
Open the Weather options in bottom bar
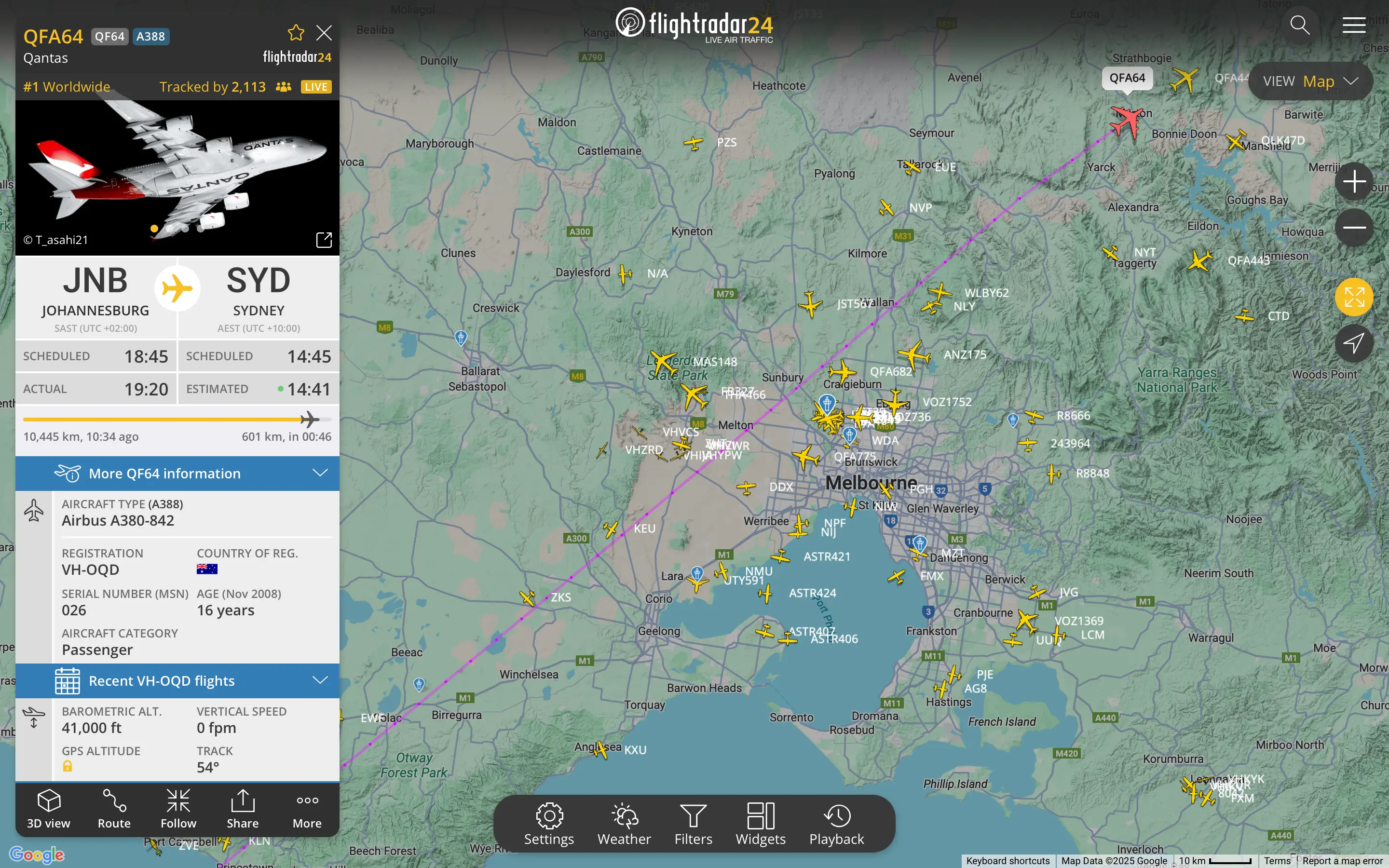[x=624, y=825]
